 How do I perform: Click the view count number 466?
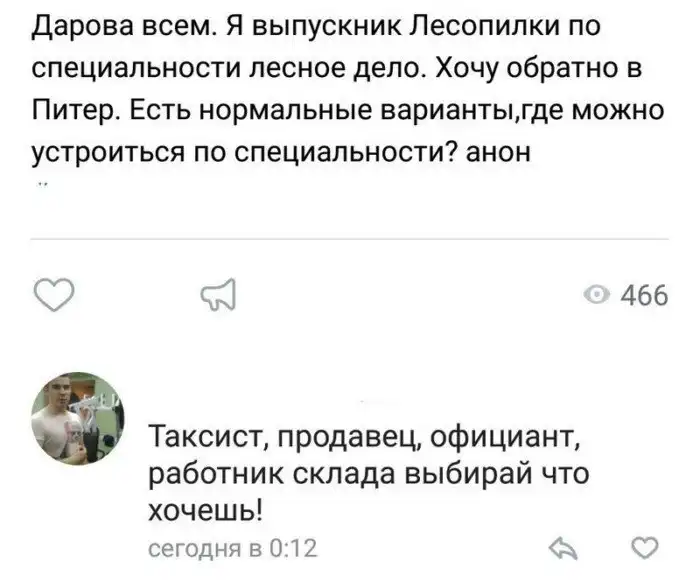tap(644, 296)
